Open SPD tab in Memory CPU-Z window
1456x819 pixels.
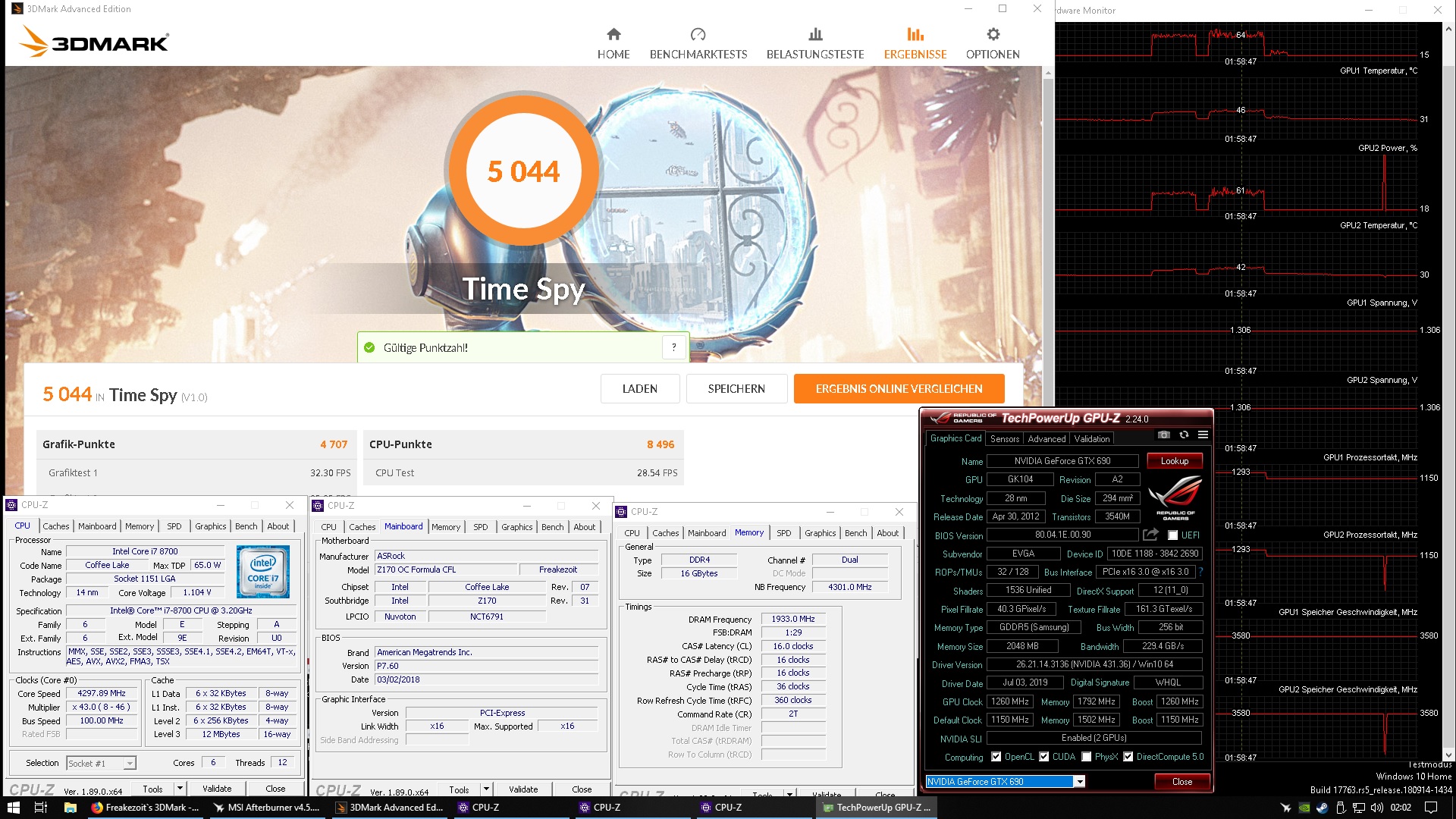tap(784, 533)
